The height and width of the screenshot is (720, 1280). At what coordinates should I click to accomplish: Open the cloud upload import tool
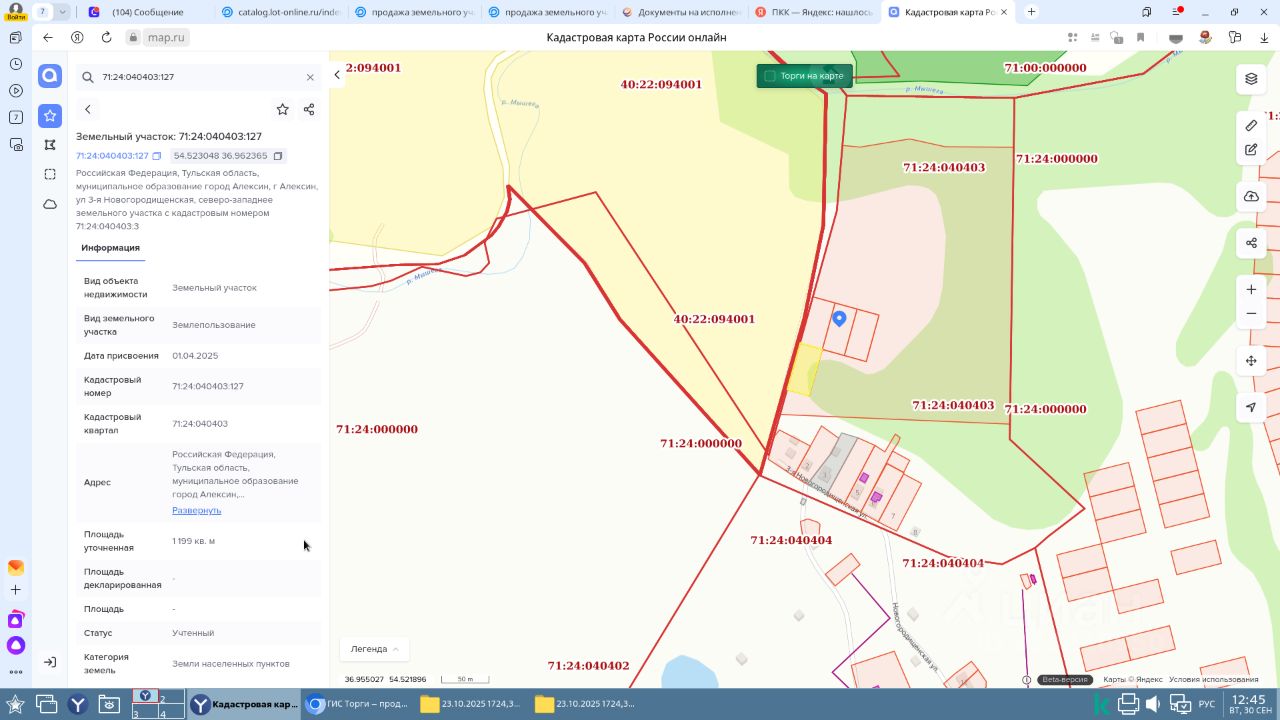click(1251, 197)
